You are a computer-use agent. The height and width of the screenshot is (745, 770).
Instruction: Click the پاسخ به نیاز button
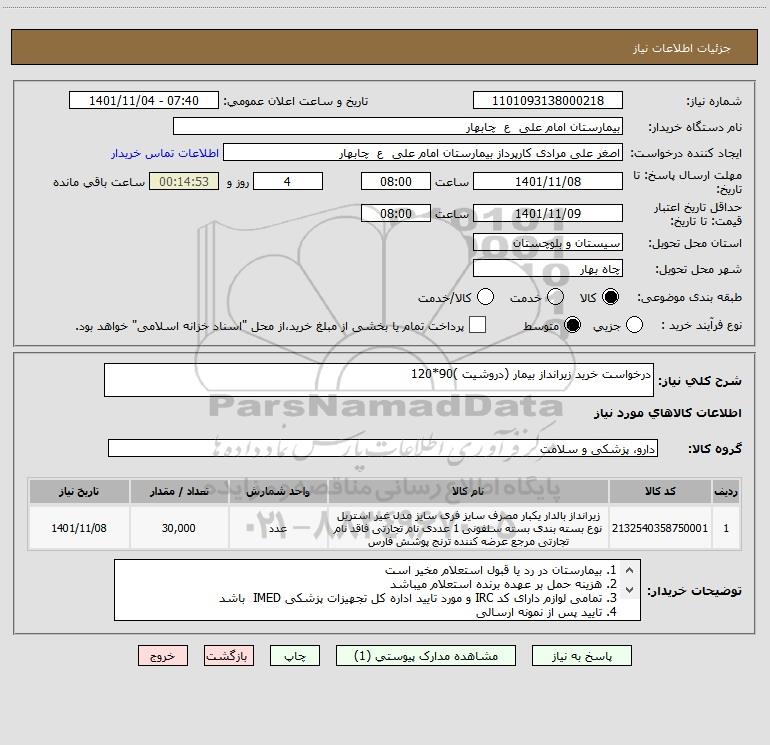pyautogui.click(x=581, y=656)
